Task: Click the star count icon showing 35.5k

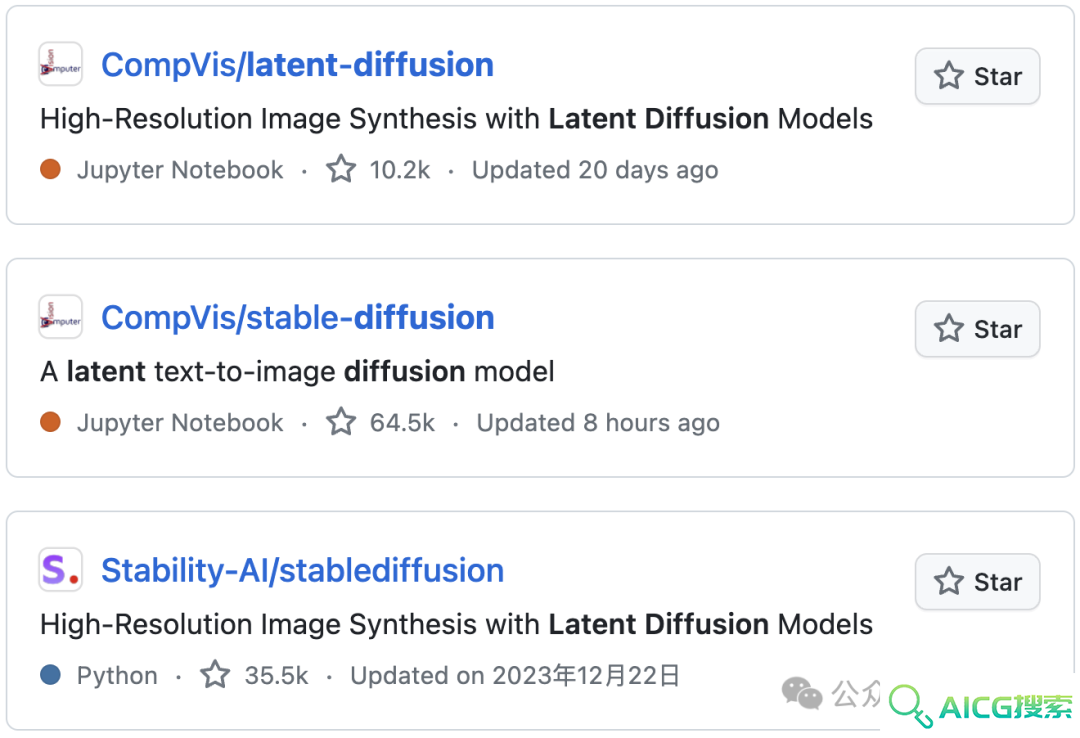Action: pyautogui.click(x=215, y=675)
